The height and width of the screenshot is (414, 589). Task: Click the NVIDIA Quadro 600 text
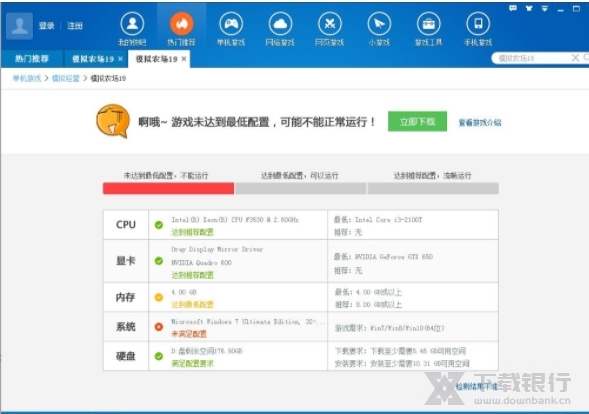[x=201, y=263]
